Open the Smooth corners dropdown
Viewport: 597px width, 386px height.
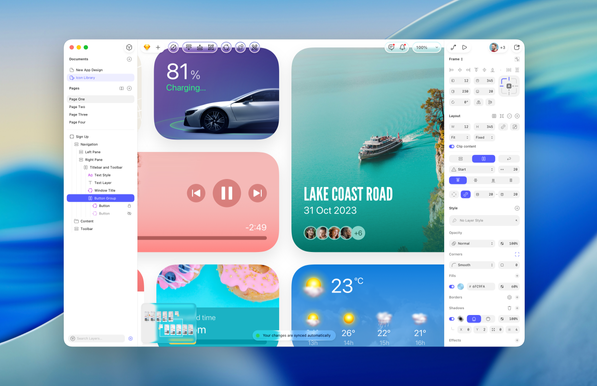pos(472,265)
